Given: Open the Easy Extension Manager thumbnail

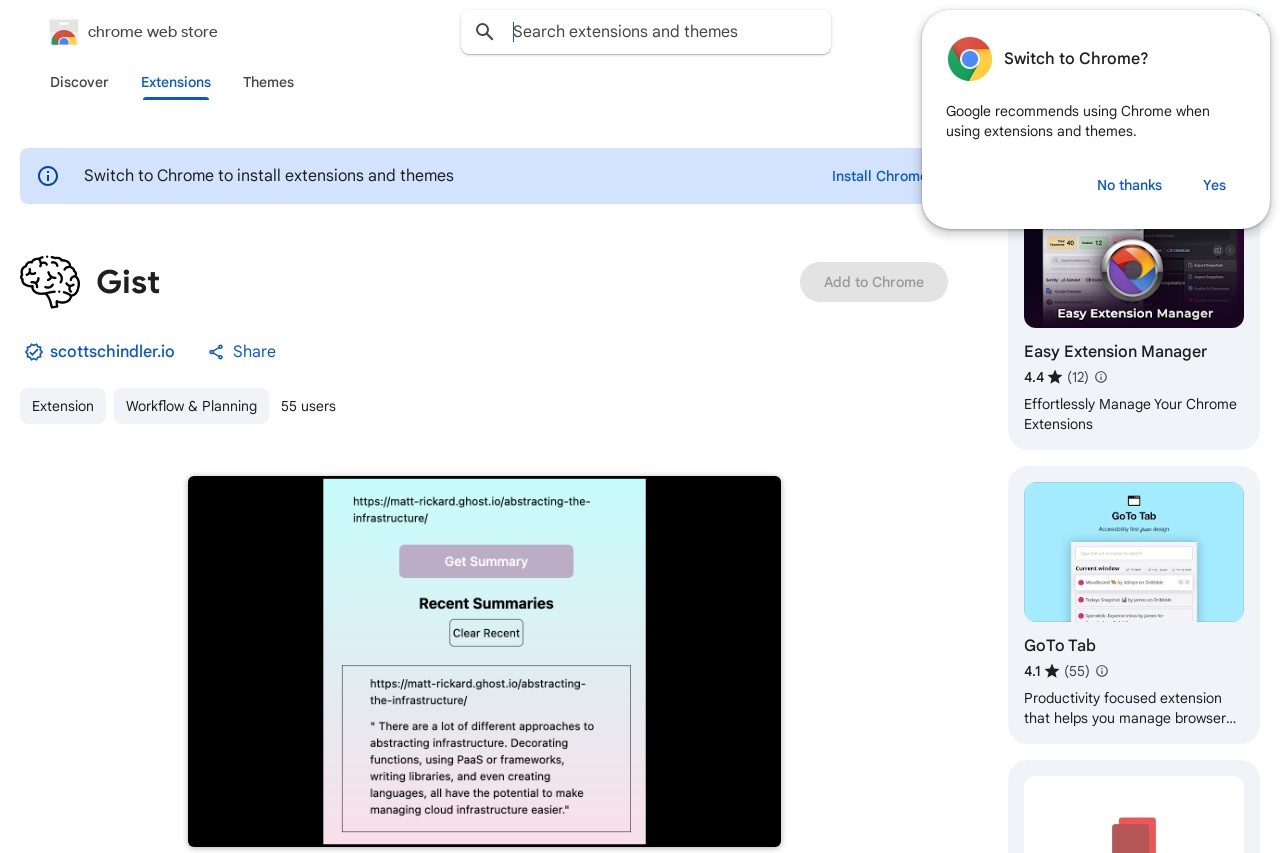Looking at the screenshot, I should coord(1134,278).
